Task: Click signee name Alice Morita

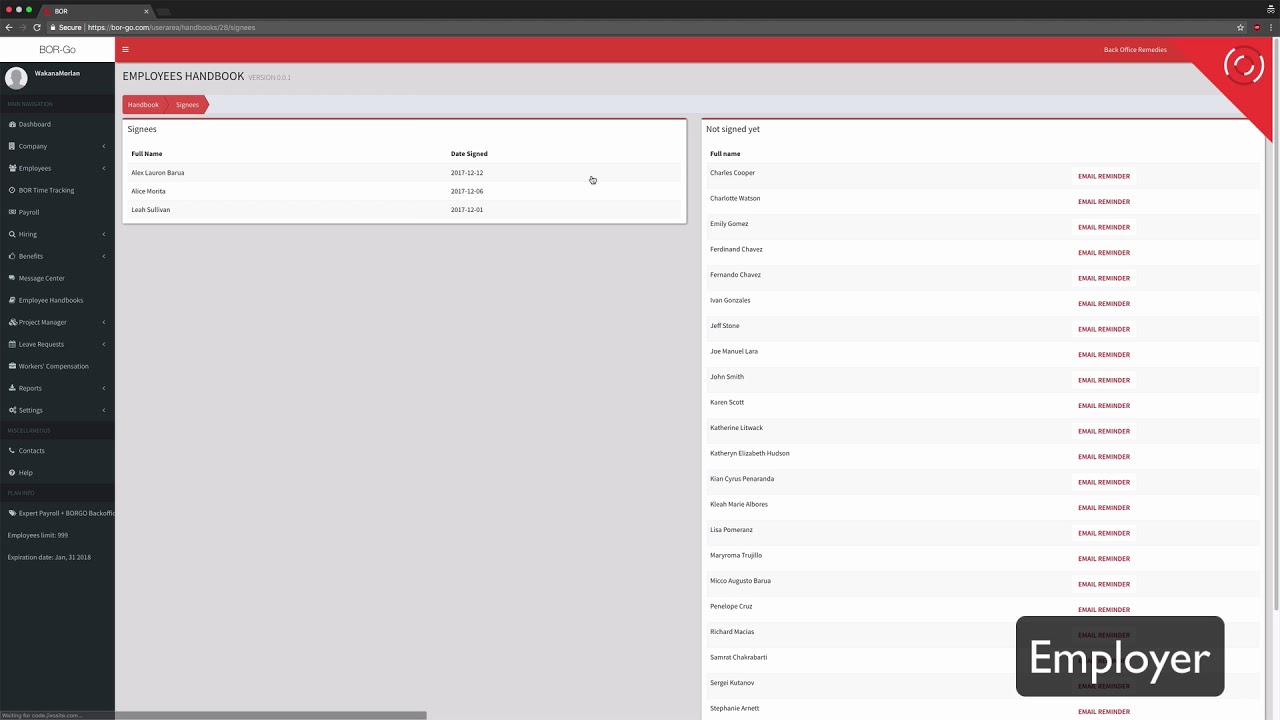Action: pyautogui.click(x=148, y=191)
